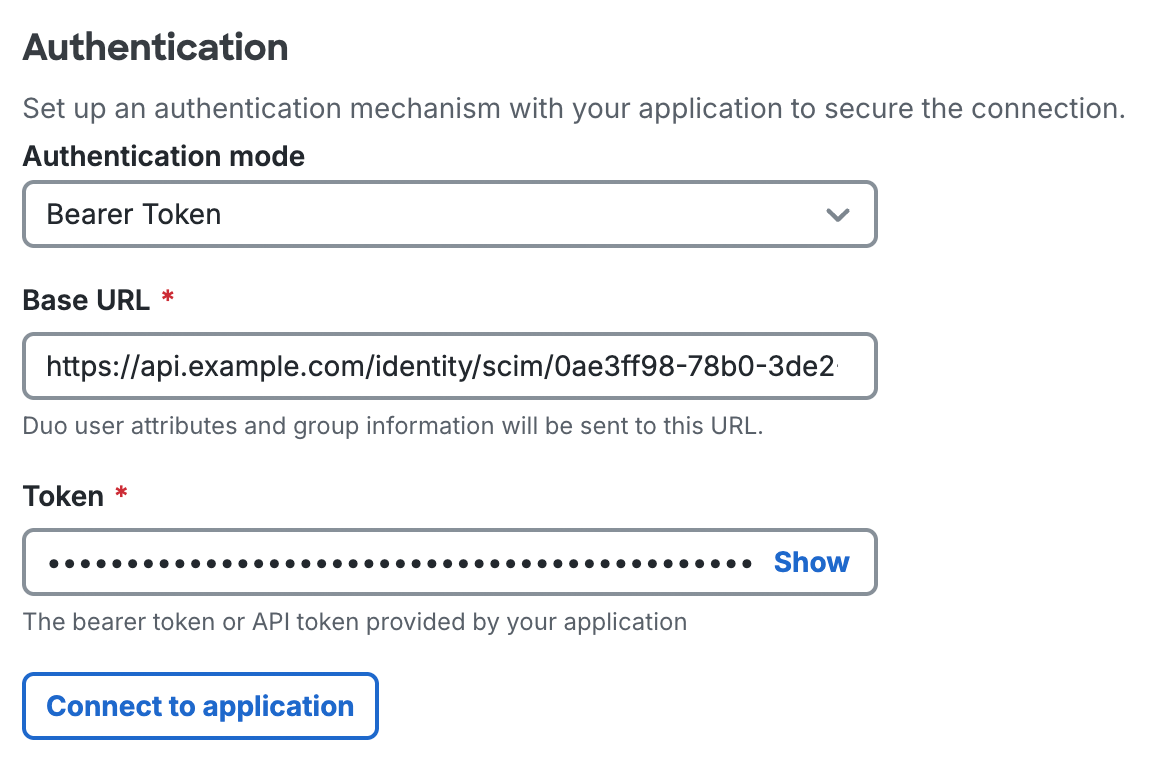Reveal the token using the Show control

coord(811,562)
